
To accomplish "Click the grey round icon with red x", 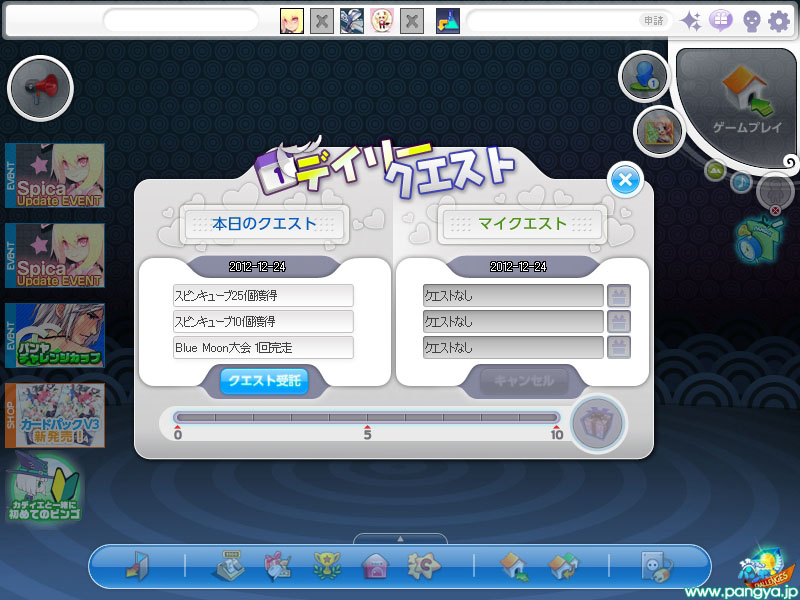I will (775, 192).
